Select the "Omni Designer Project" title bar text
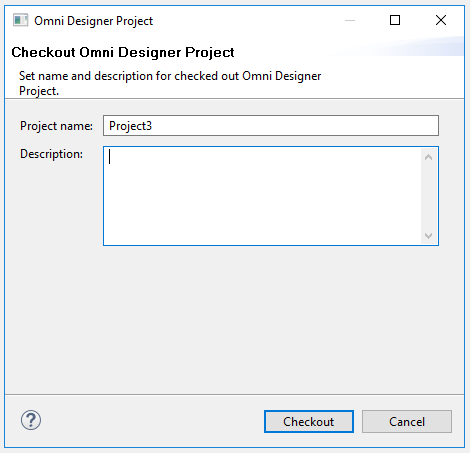This screenshot has width=470, height=453. pyautogui.click(x=94, y=21)
